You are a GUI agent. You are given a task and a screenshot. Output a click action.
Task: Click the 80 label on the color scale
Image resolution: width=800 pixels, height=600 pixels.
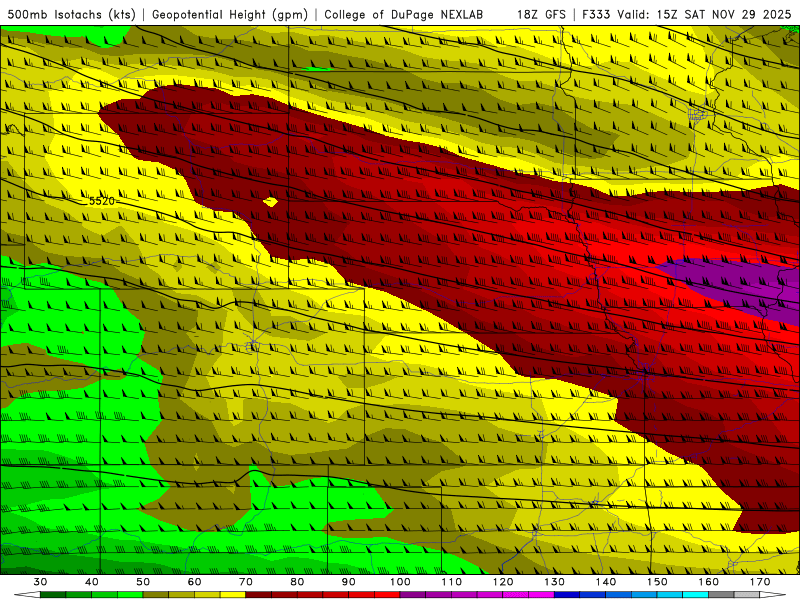pyautogui.click(x=297, y=582)
